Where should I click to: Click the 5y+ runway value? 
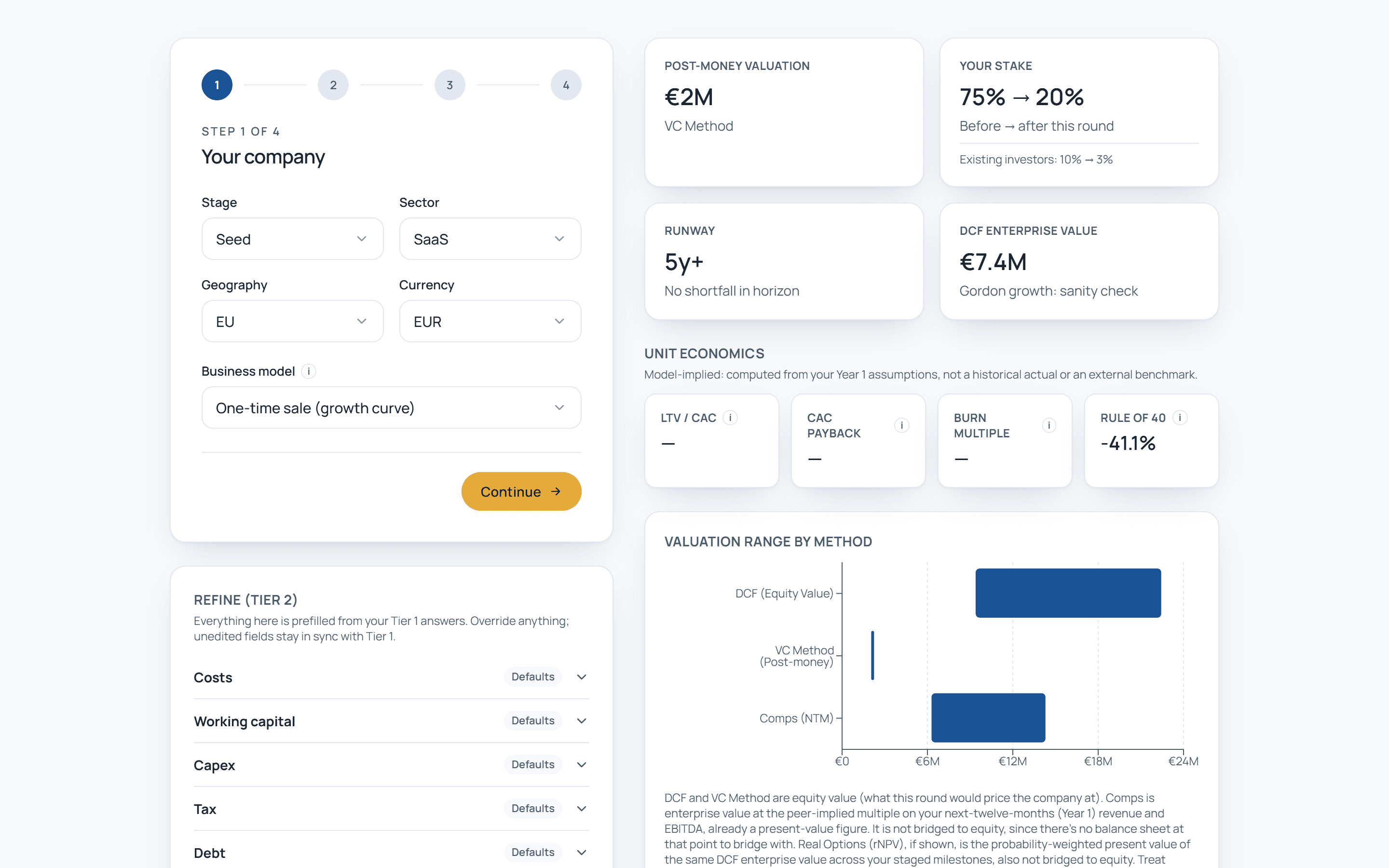[x=684, y=262]
